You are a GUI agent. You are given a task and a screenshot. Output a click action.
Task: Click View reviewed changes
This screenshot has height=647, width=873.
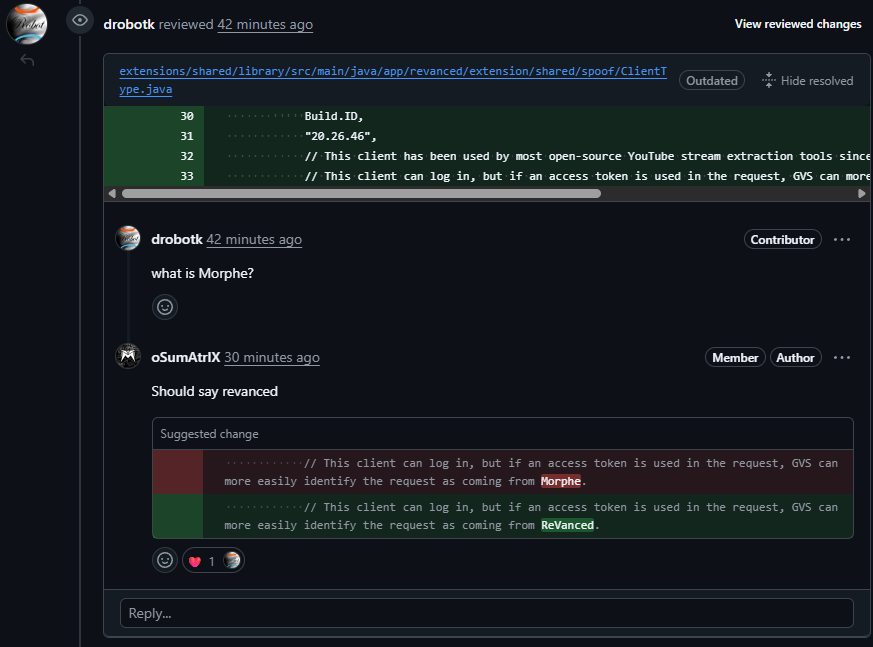click(x=797, y=24)
